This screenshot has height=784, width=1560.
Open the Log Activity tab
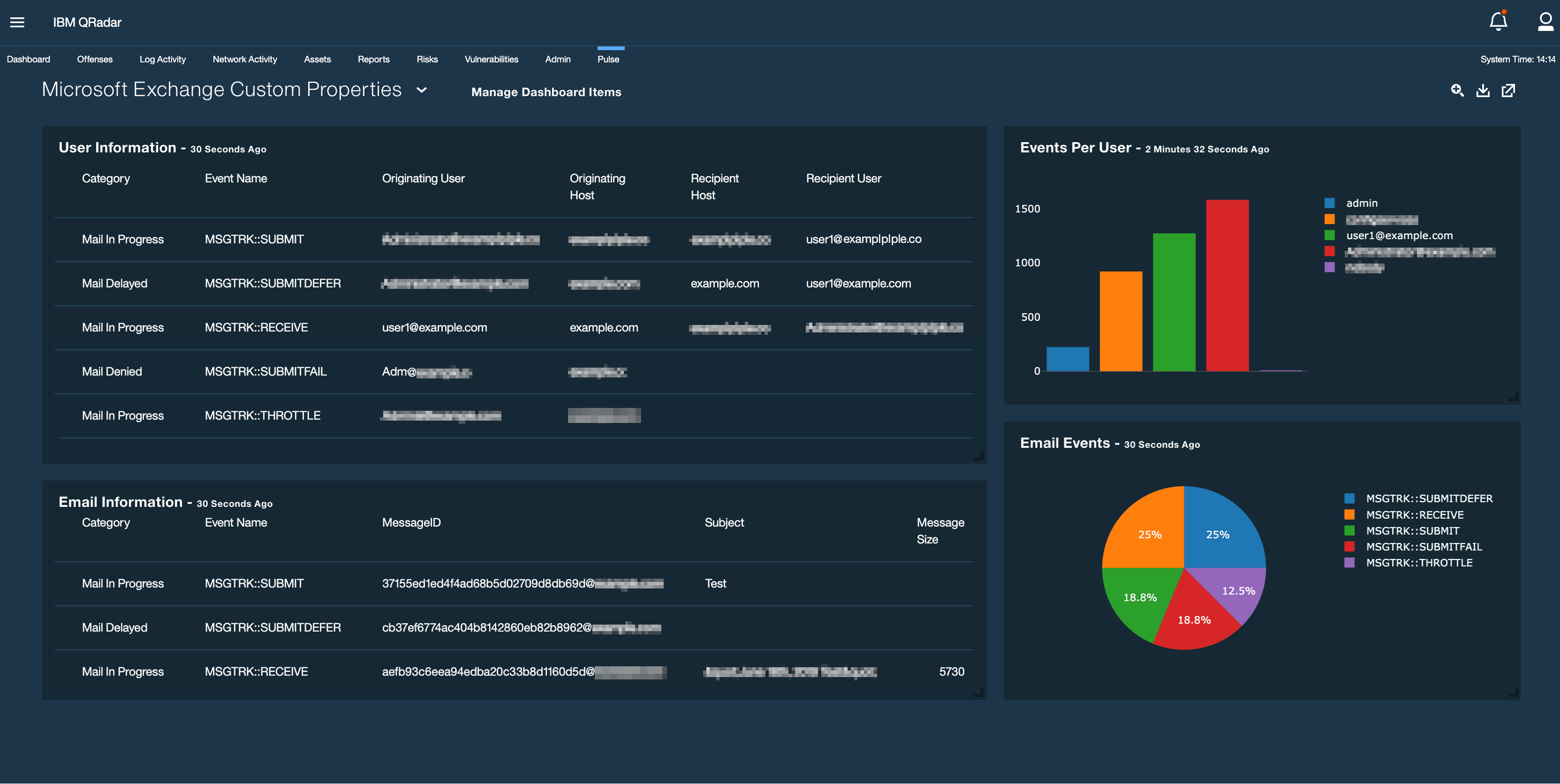[x=162, y=59]
